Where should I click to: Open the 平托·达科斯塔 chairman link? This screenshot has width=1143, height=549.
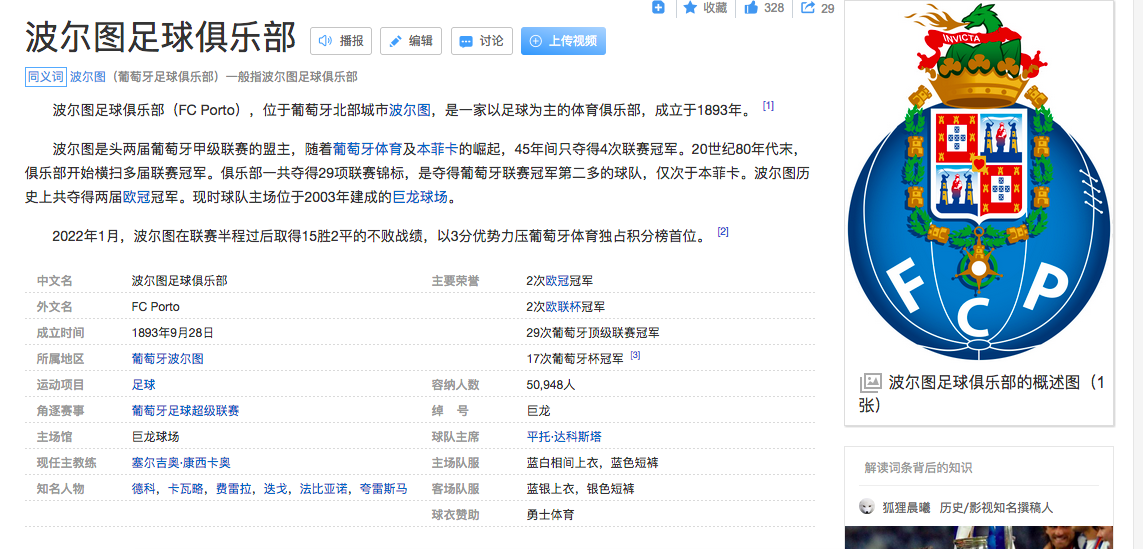pyautogui.click(x=564, y=437)
